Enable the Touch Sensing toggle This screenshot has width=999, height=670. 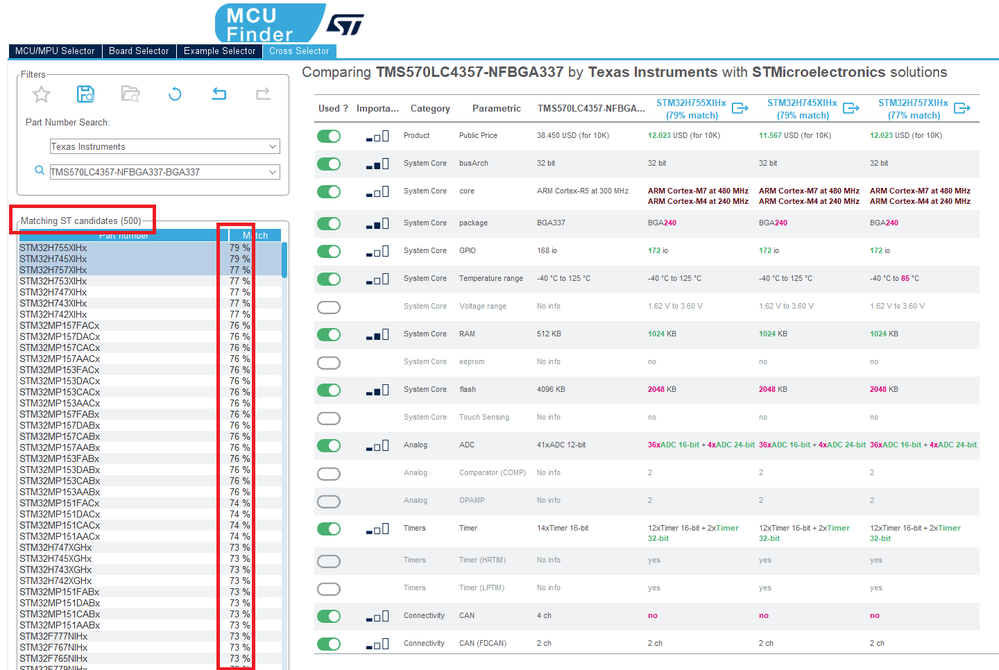point(329,418)
